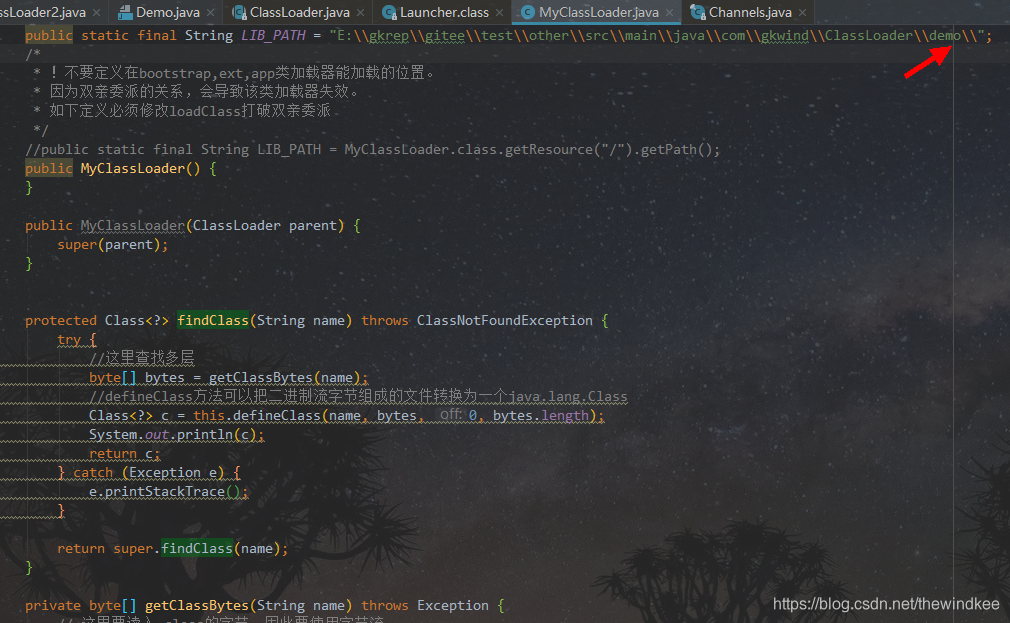The image size is (1010, 623).
Task: Close the ClassLoader.java tab
Action: tap(360, 12)
